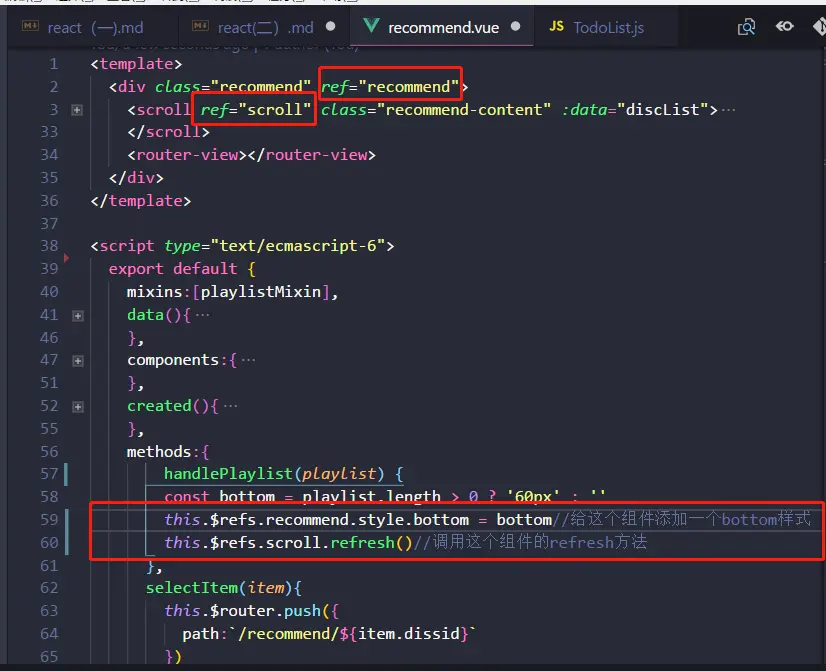Close unsaved react(二).md via its dot
Viewport: 826px width, 671px height.
(x=330, y=26)
